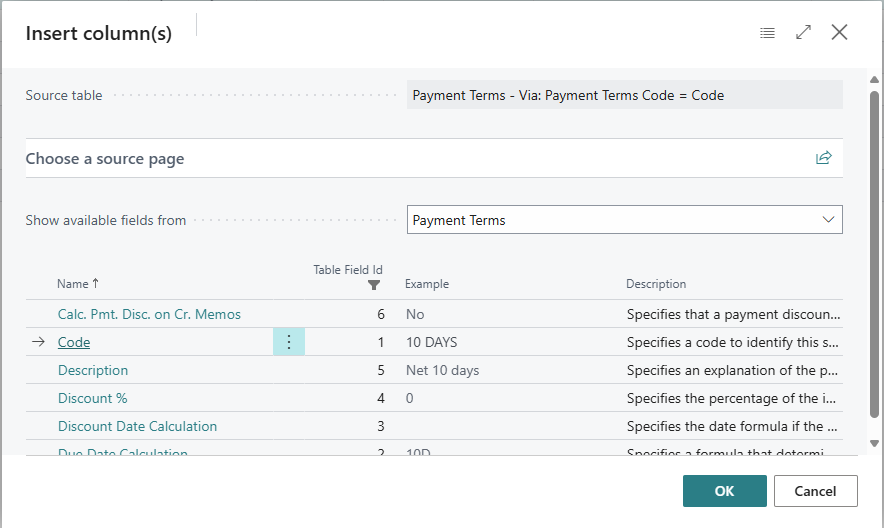Close the Insert column(s) dialog
The width and height of the screenshot is (884, 528).
click(839, 33)
